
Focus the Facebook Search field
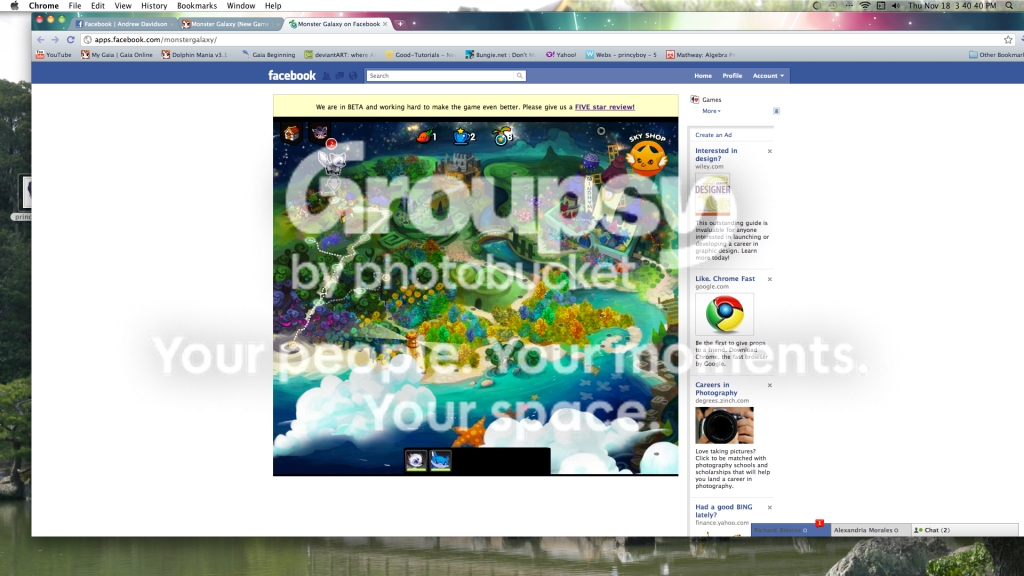(x=441, y=76)
